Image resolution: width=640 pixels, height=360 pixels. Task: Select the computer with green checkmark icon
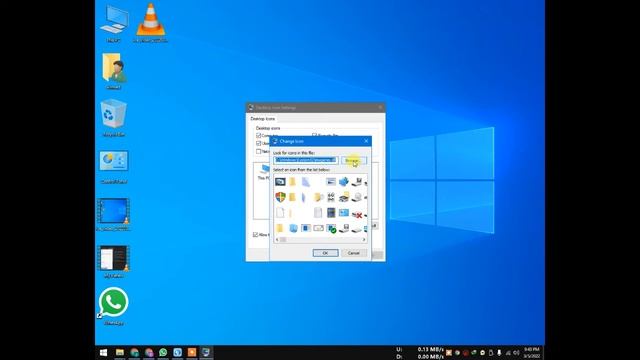(x=331, y=229)
